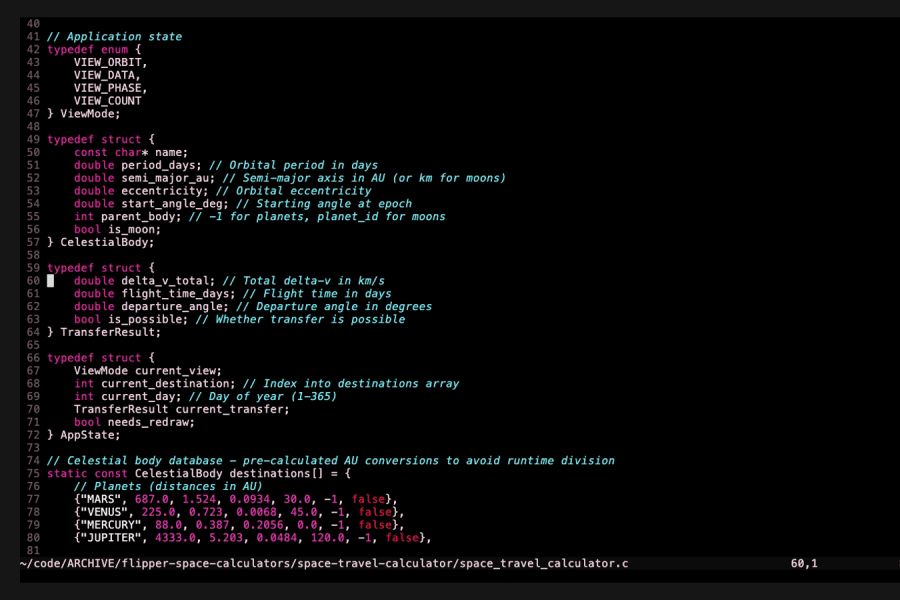This screenshot has height=600, width=900.
Task: Click the 4333.0 value in JUPITER row
Action: (x=175, y=538)
